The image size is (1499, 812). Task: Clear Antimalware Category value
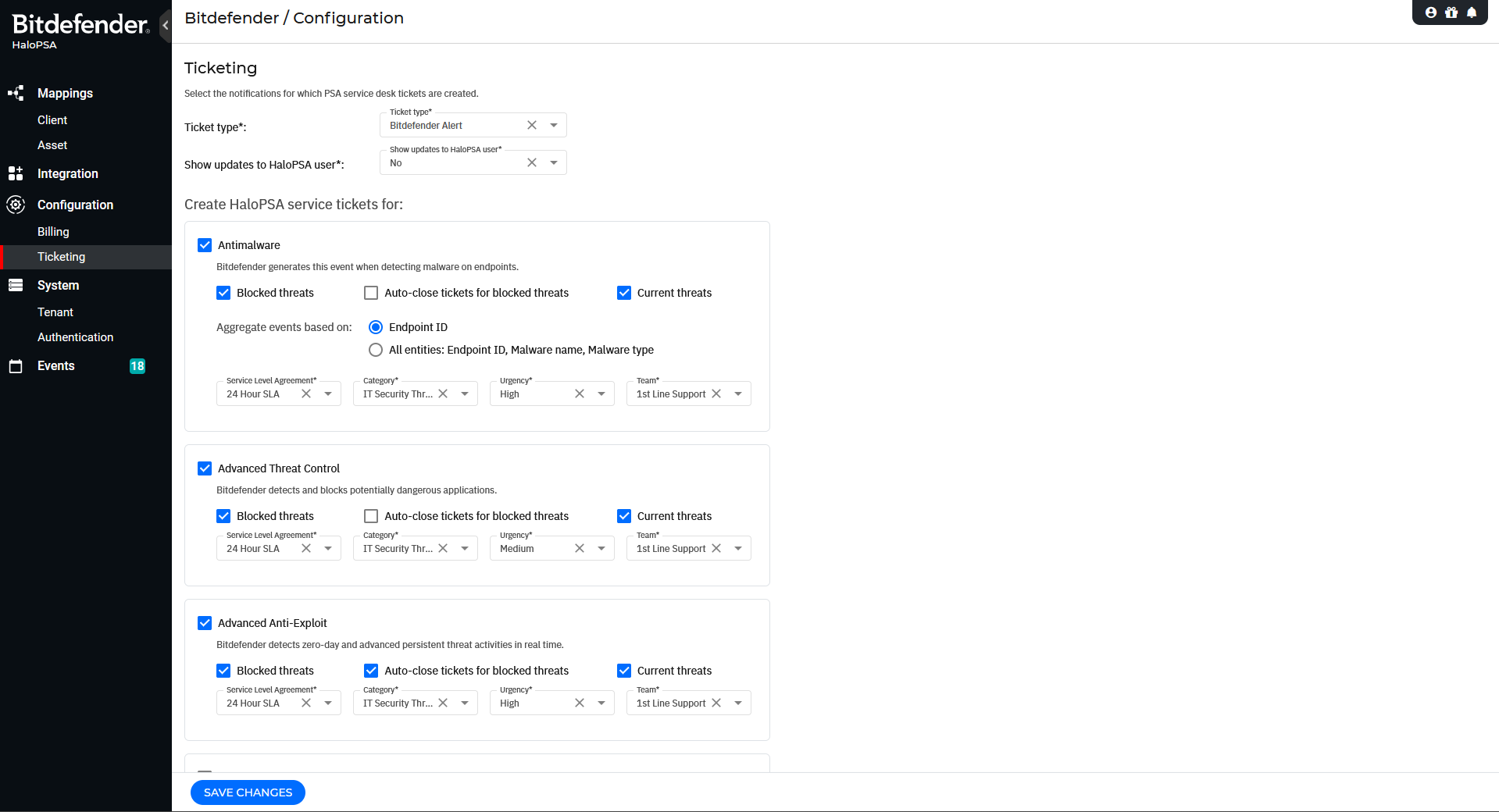tap(443, 394)
